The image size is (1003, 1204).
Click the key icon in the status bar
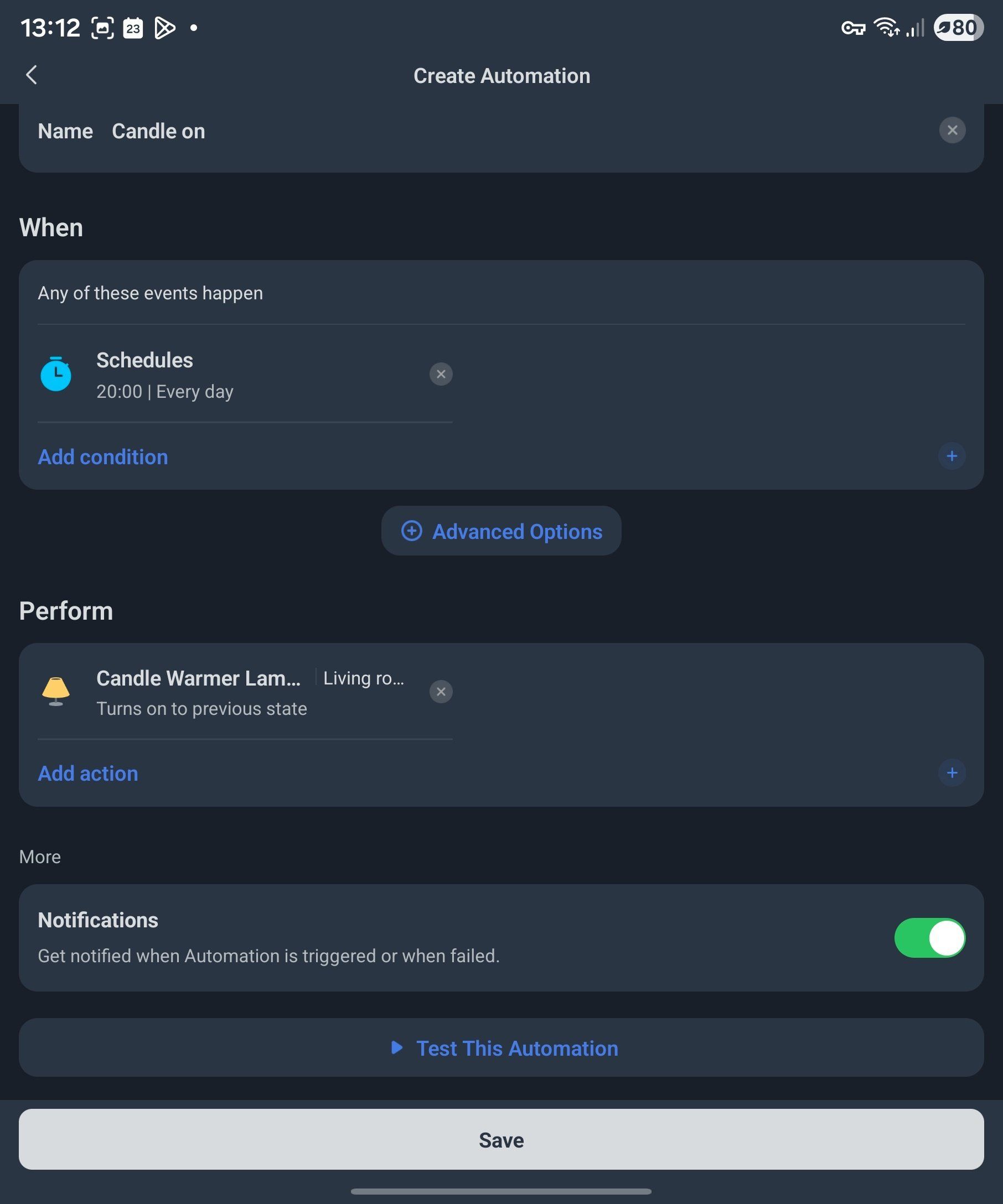pos(853,27)
